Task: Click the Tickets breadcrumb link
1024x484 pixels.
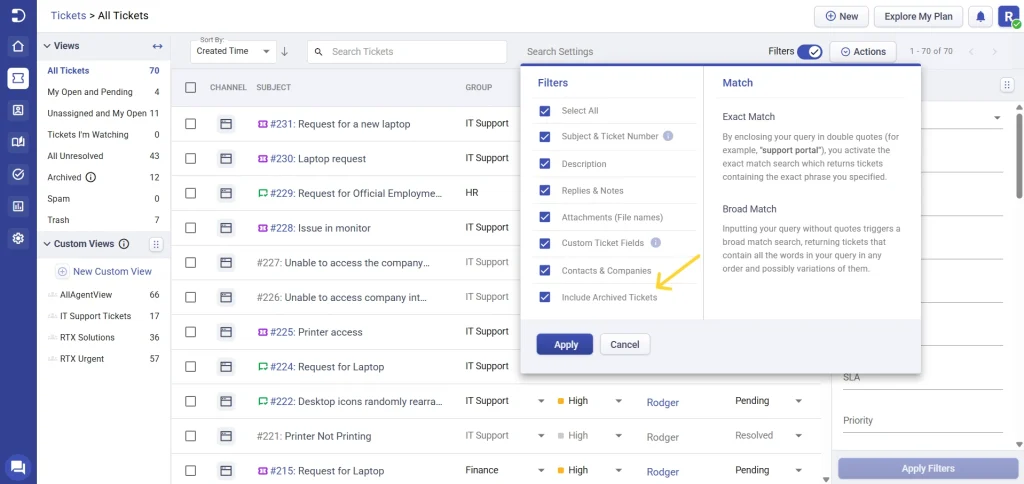Action: click(69, 15)
